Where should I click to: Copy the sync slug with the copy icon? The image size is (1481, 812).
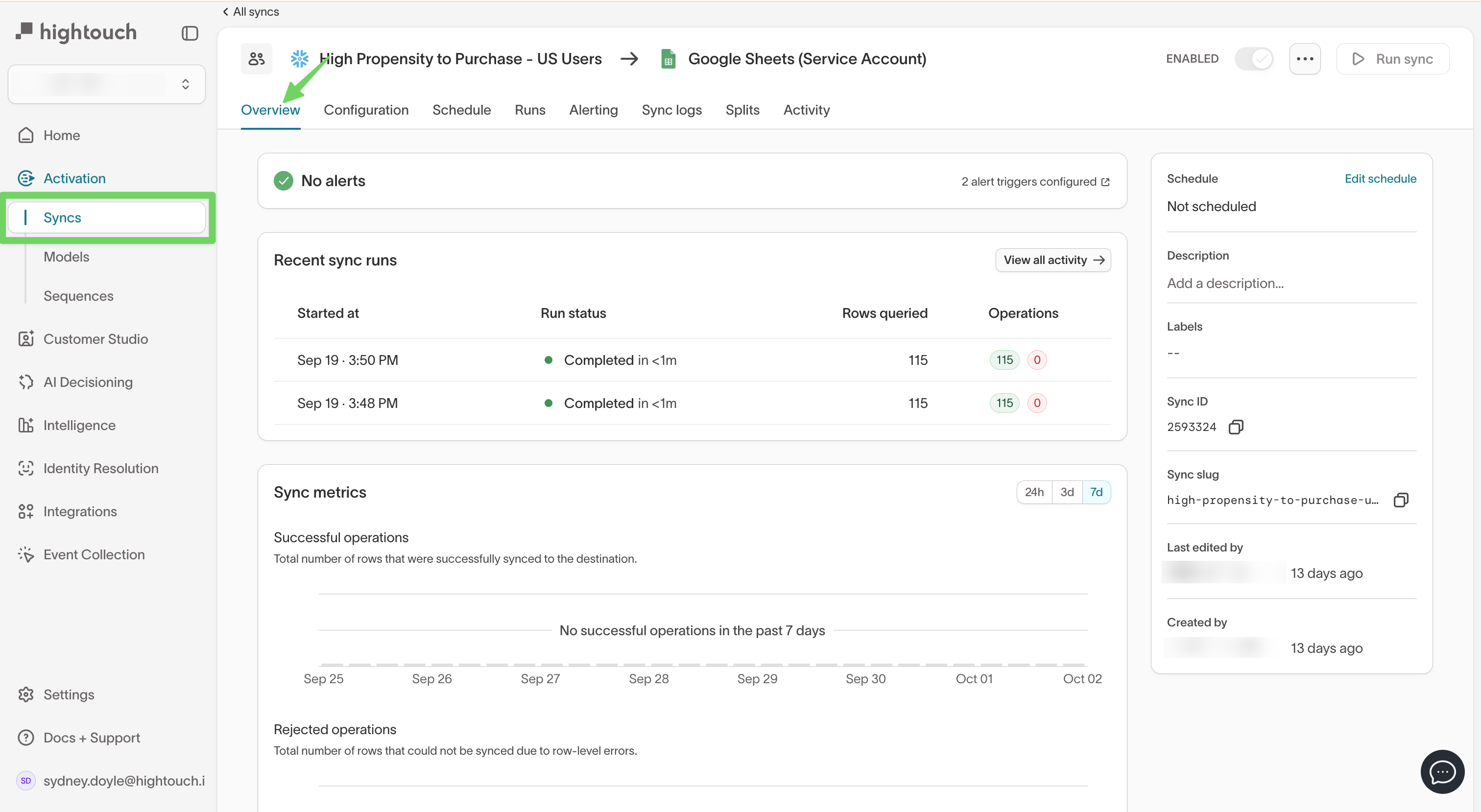1401,500
